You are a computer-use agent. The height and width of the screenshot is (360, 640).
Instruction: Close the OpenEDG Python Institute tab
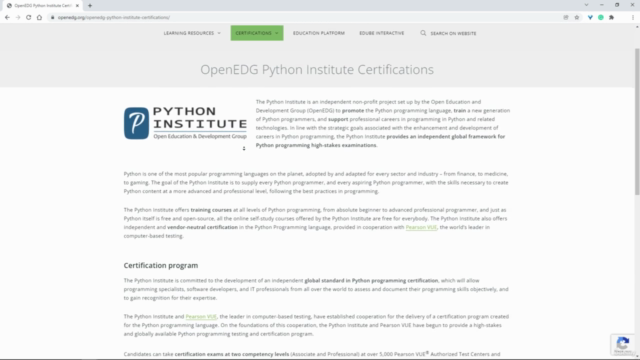(77, 6)
